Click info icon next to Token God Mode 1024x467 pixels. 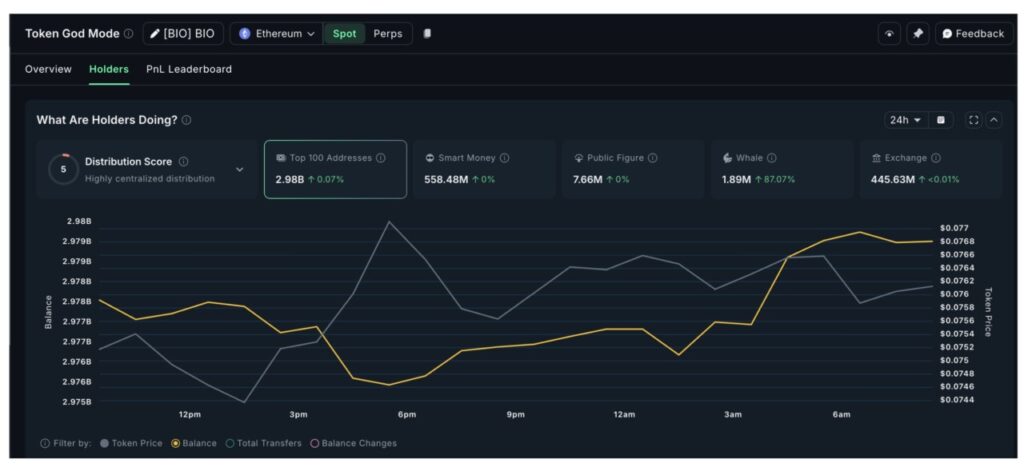128,33
